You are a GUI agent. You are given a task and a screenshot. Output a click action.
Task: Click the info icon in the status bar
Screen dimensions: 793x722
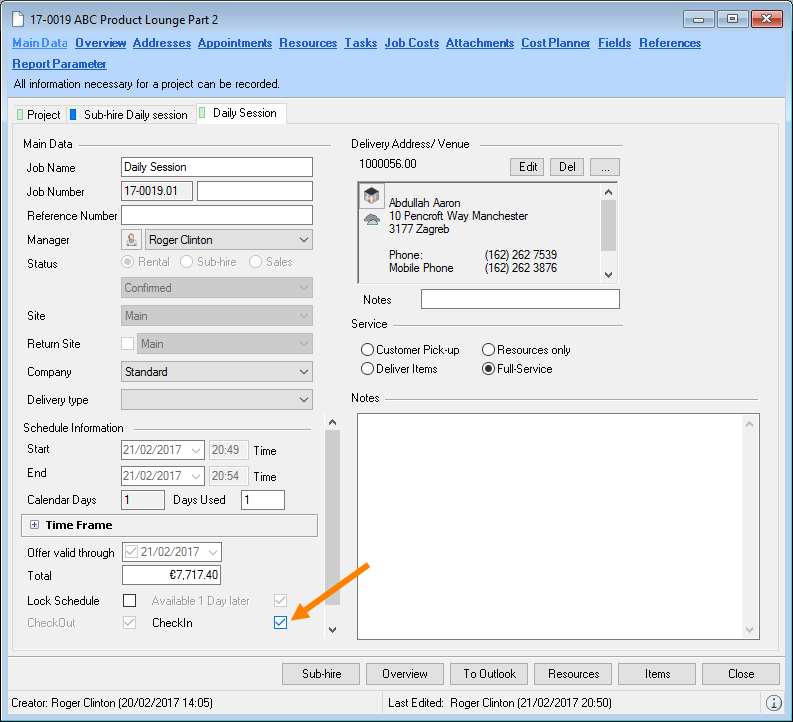[x=773, y=703]
